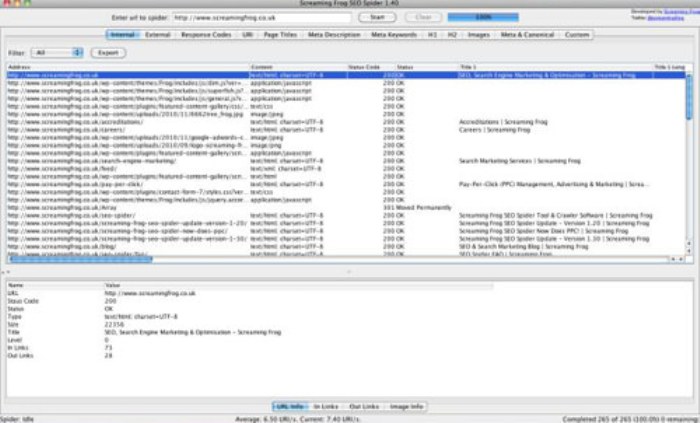The height and width of the screenshot is (423, 700).
Task: Click the In Links value 73
Action: click(108, 348)
